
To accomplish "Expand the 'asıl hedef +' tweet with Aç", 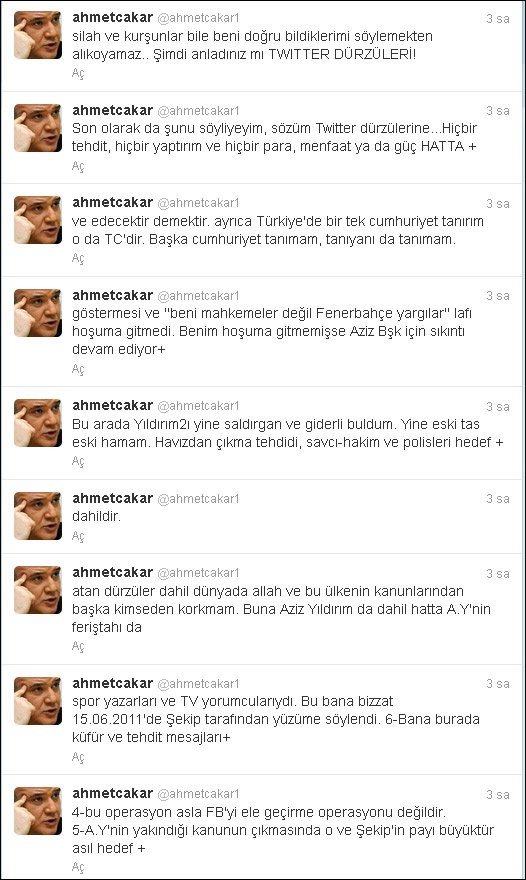I will pos(78,867).
